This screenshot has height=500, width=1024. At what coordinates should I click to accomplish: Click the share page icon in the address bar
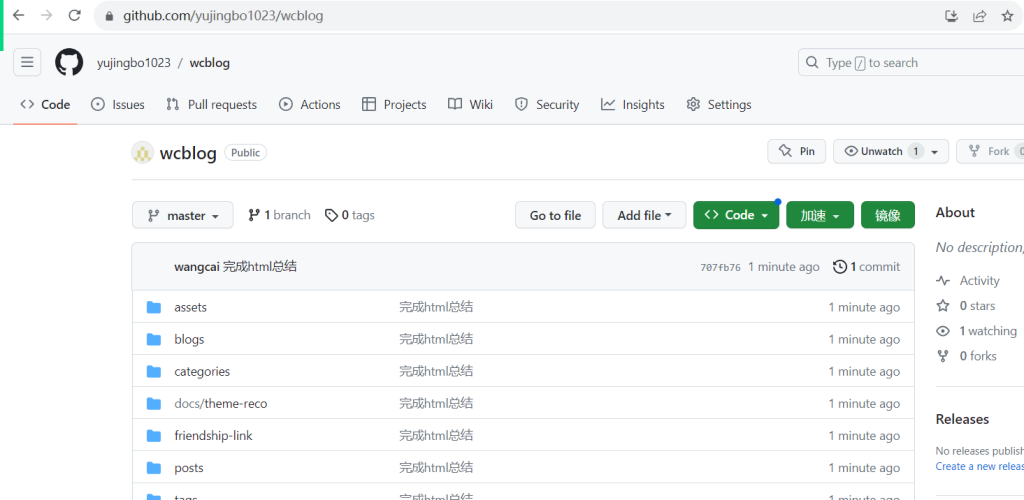pyautogui.click(x=980, y=16)
